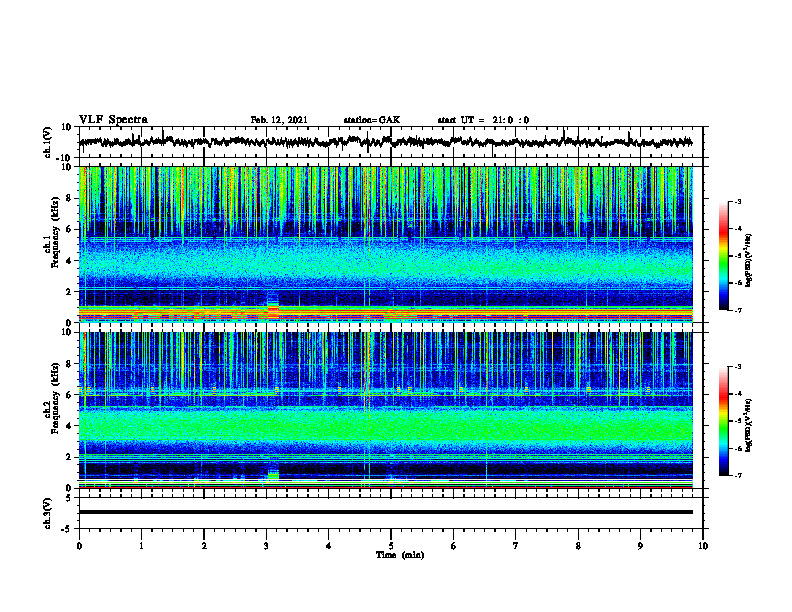Click time axis tick label "0"

pos(79,546)
